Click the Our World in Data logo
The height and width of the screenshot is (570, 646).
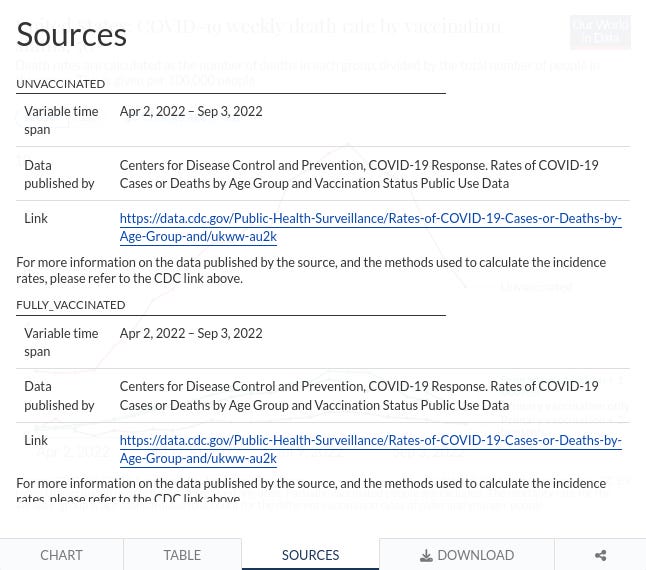coord(600,32)
